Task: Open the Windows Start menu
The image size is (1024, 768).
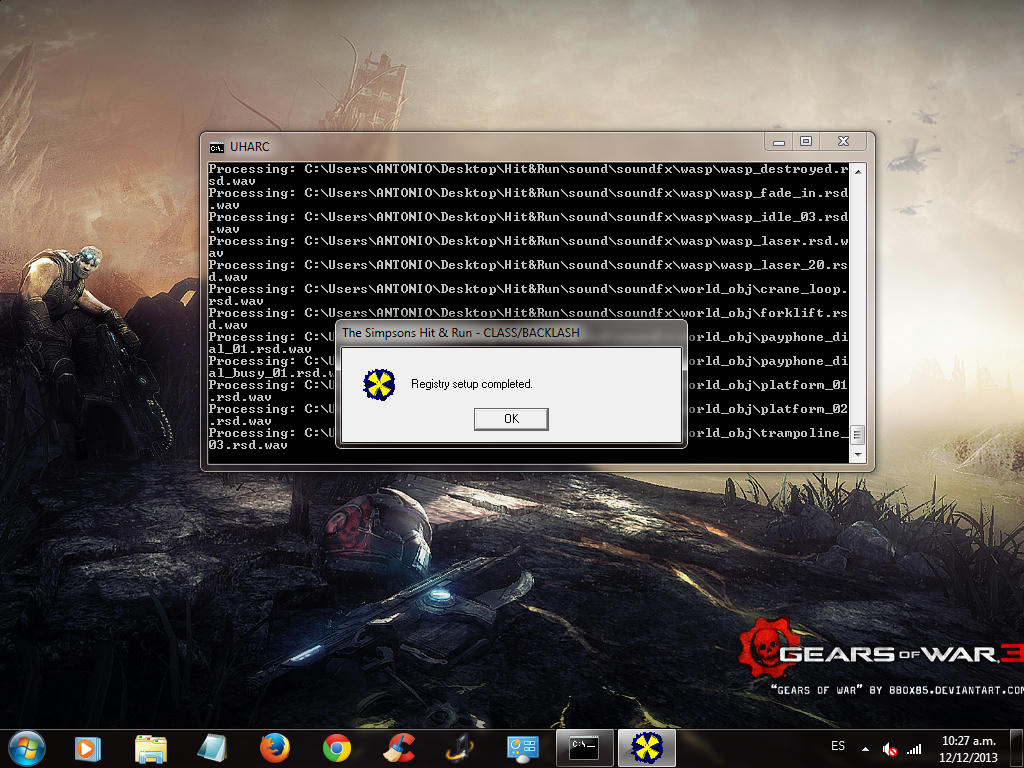Action: pos(27,747)
